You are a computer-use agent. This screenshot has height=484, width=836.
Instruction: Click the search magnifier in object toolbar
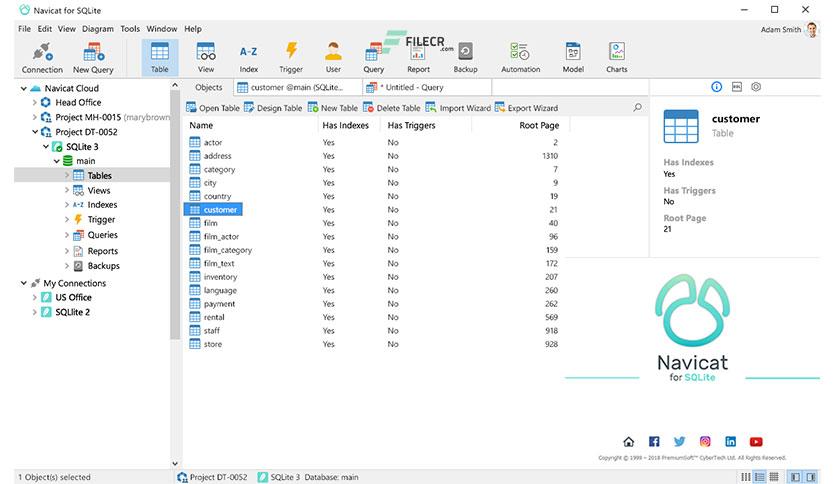click(x=638, y=108)
